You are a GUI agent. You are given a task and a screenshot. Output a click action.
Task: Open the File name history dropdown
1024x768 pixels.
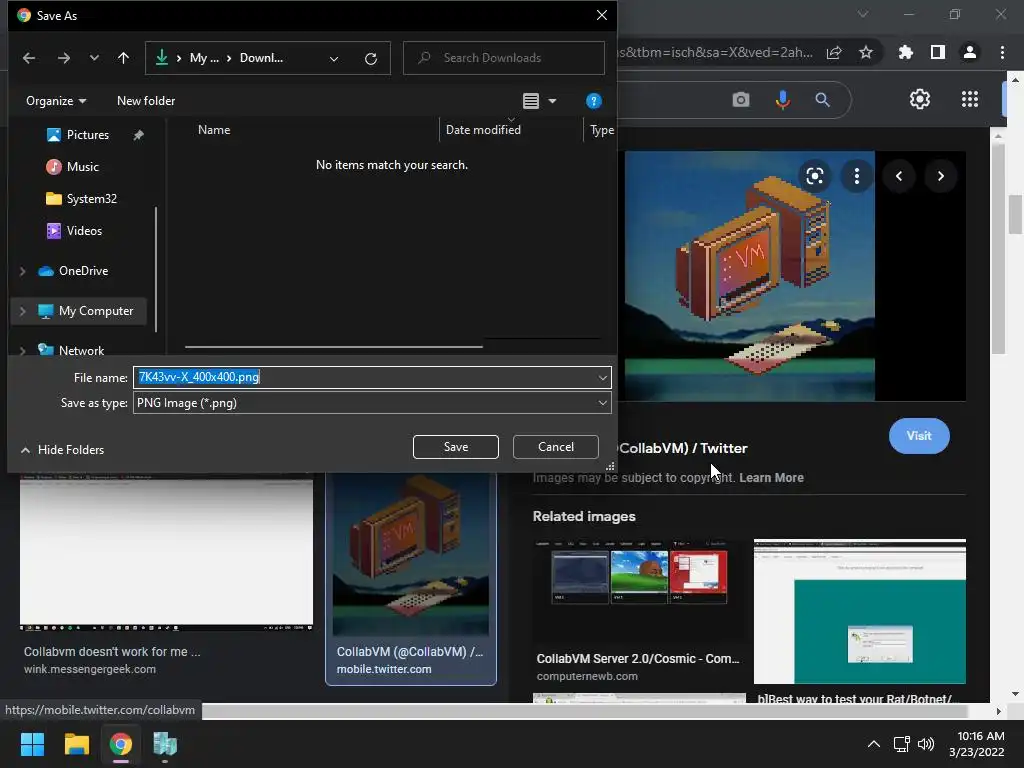point(603,377)
